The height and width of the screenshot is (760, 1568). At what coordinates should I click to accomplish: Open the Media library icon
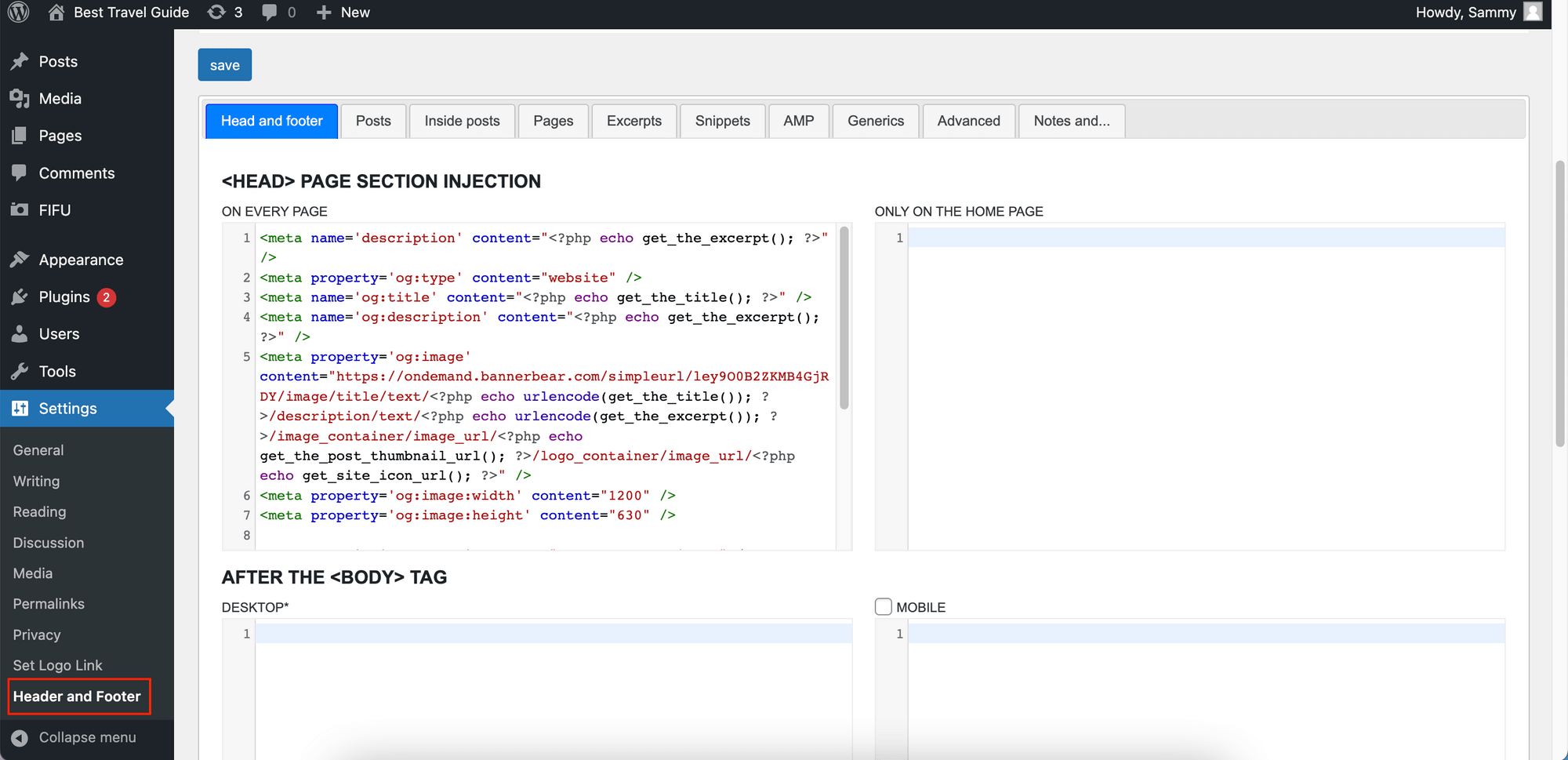(x=20, y=98)
